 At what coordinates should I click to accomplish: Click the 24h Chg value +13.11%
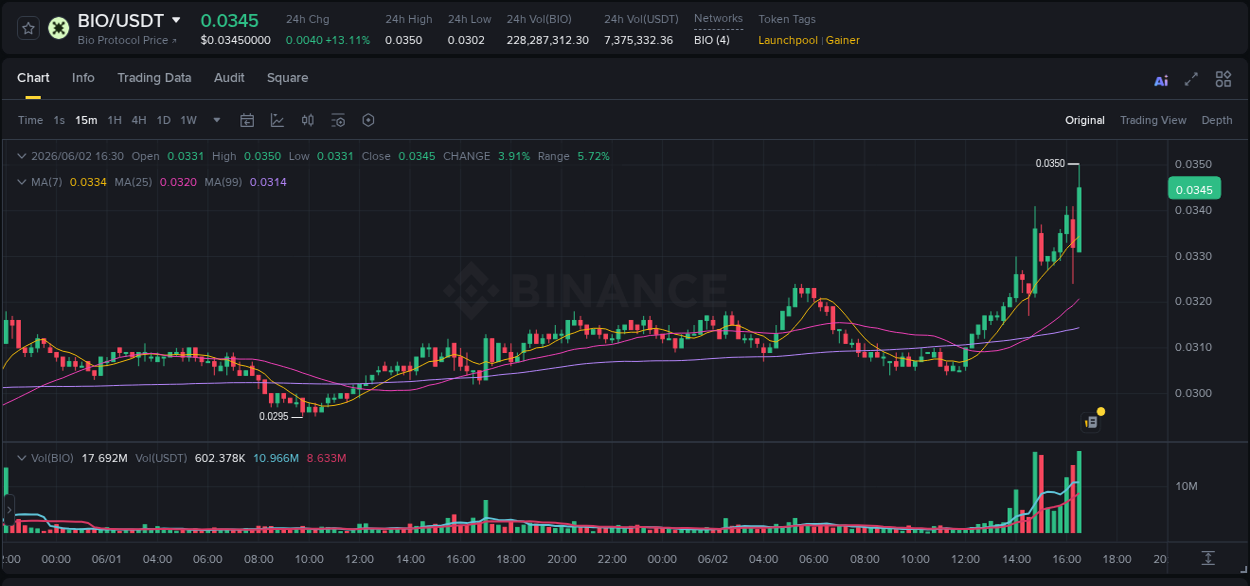tap(347, 40)
